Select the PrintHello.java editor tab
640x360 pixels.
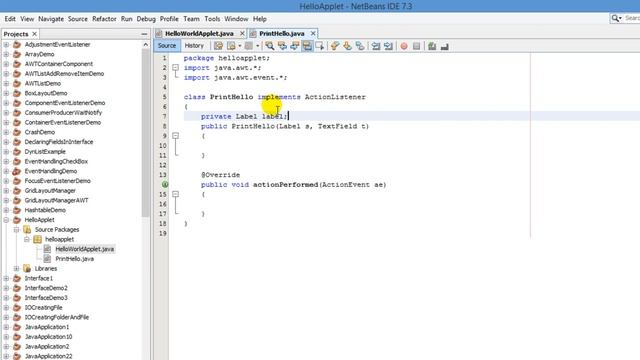coord(282,33)
